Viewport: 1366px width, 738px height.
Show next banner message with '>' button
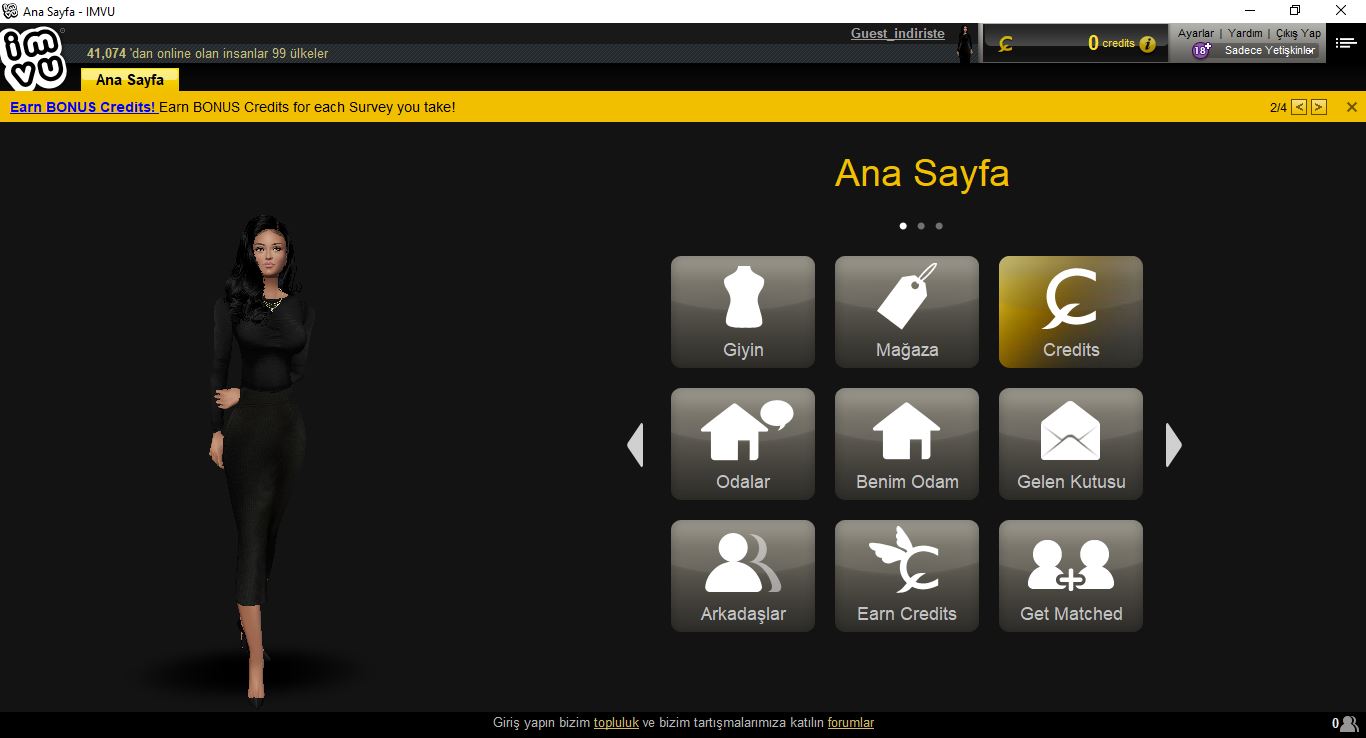click(1319, 107)
